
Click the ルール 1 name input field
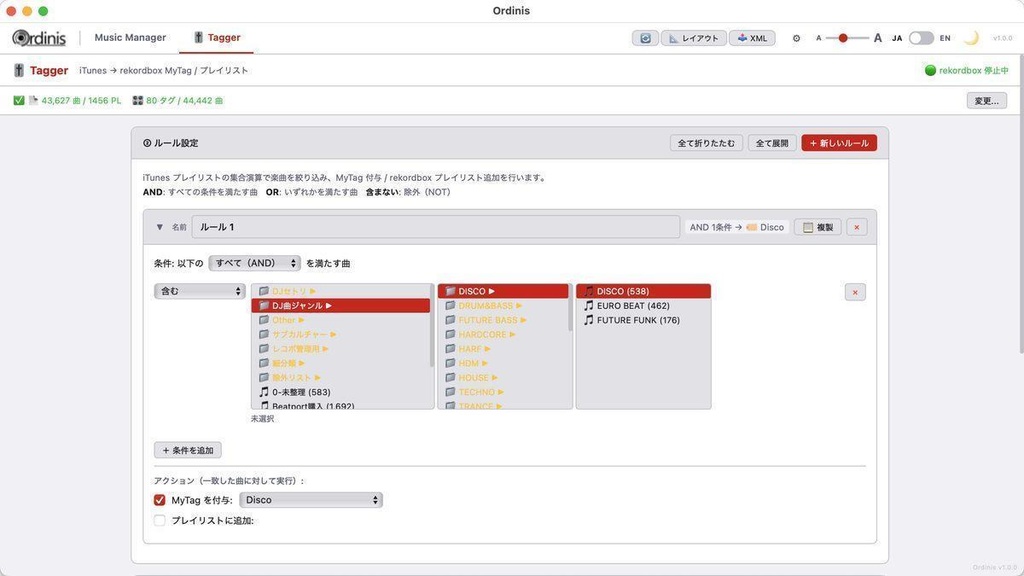tap(436, 227)
